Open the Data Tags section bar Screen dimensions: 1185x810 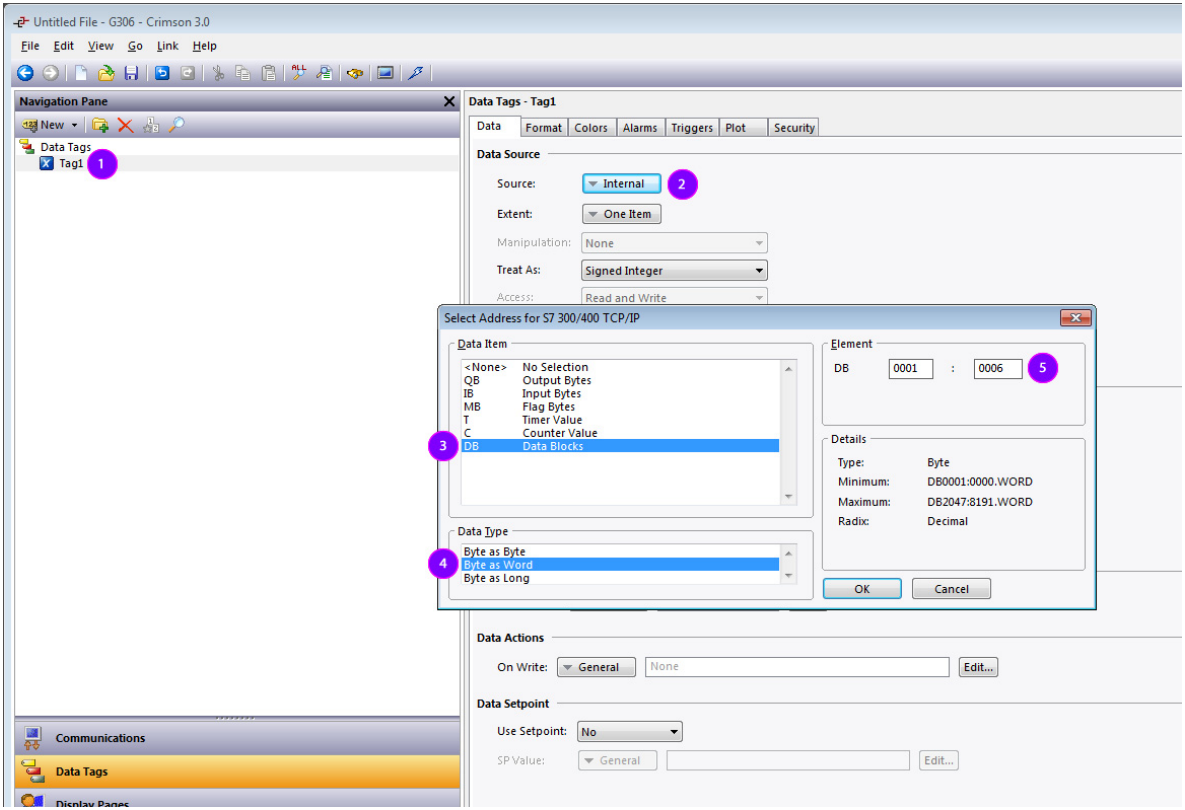[237, 771]
